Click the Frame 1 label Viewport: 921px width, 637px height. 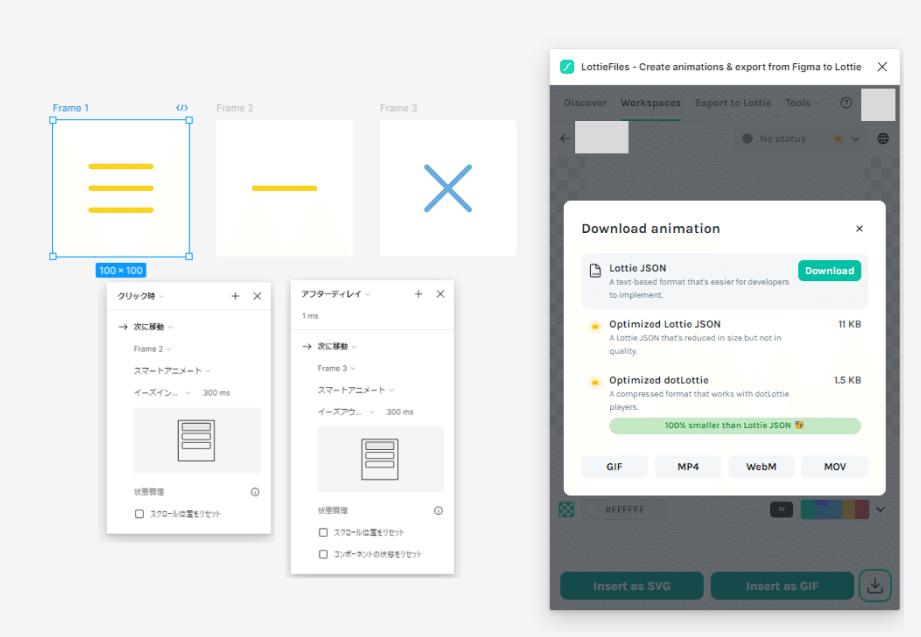(70, 108)
